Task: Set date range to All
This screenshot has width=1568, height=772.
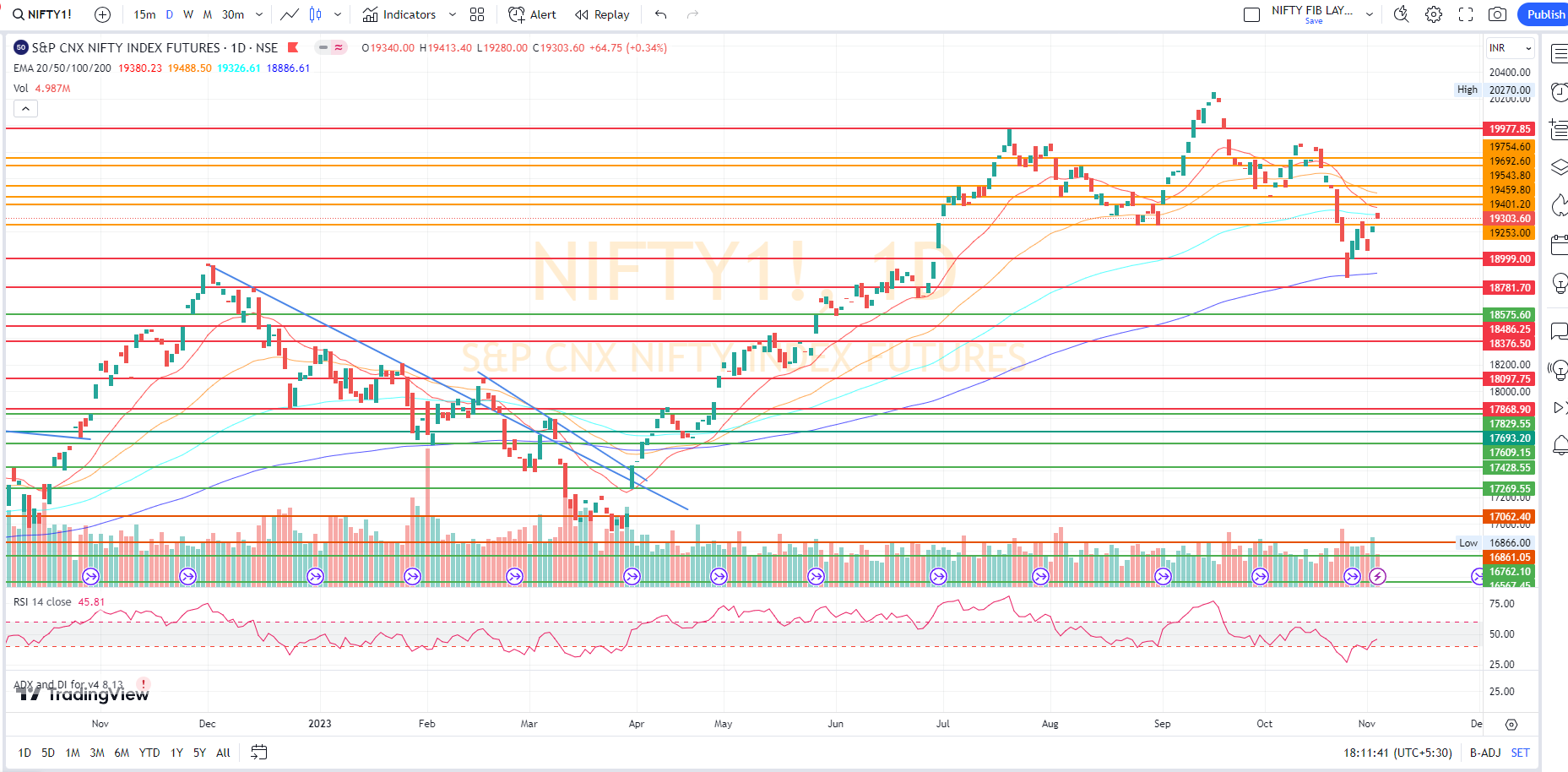Action: (223, 753)
